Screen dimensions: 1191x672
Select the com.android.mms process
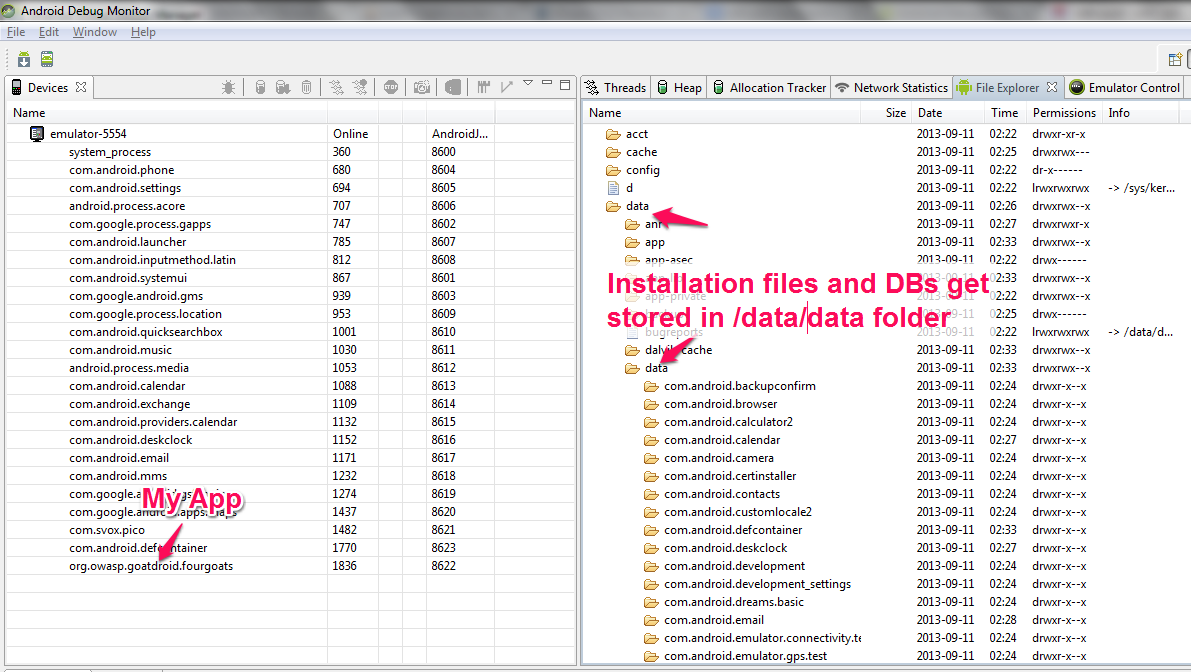click(x=118, y=476)
